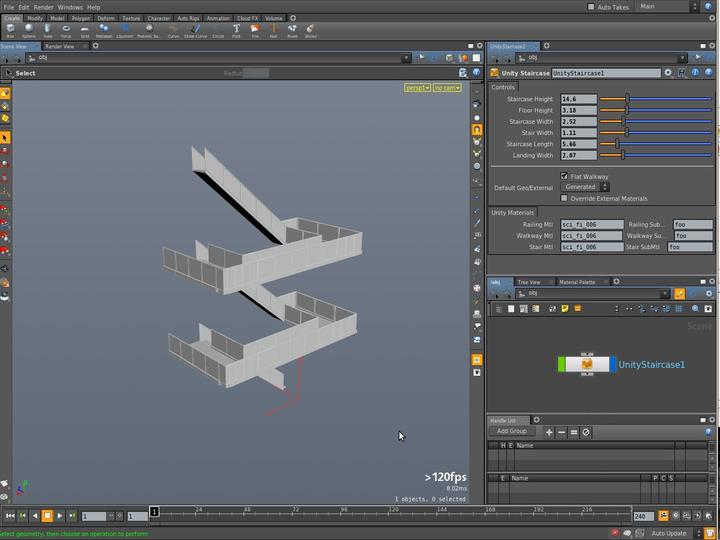This screenshot has width=720, height=540.
Task: Enable Override External Materials checkbox
Action: (x=564, y=198)
